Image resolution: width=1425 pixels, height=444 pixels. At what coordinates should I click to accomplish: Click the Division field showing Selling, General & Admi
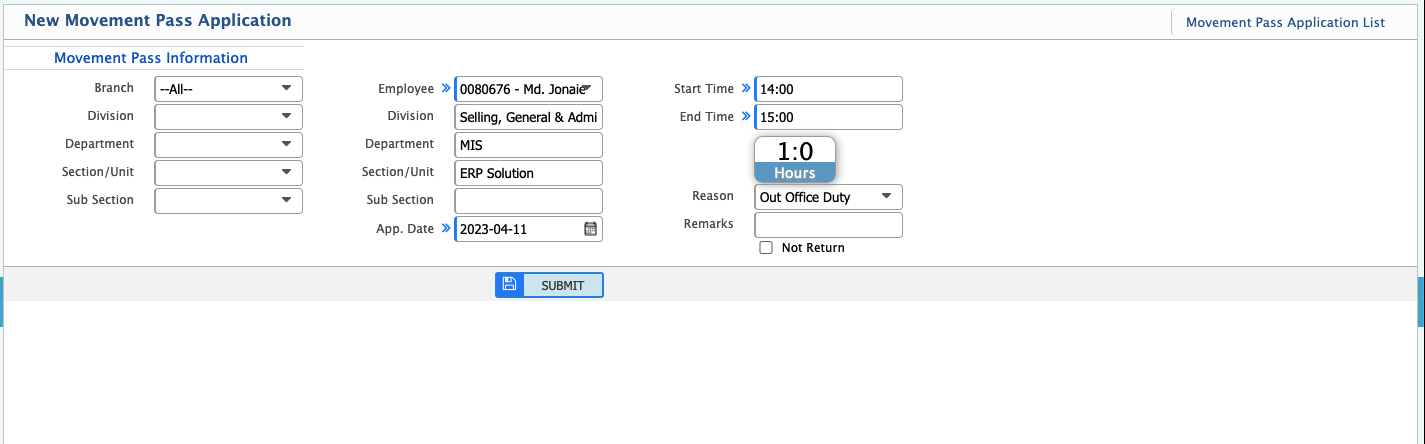[529, 117]
